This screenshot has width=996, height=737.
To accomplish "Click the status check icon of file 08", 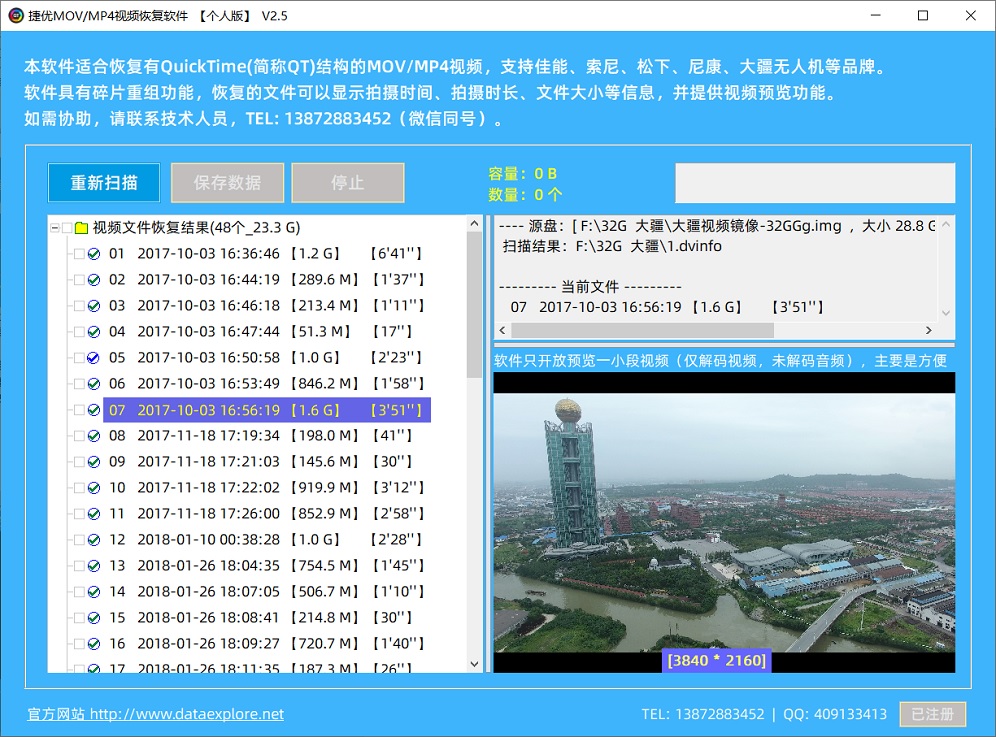I will [94, 436].
